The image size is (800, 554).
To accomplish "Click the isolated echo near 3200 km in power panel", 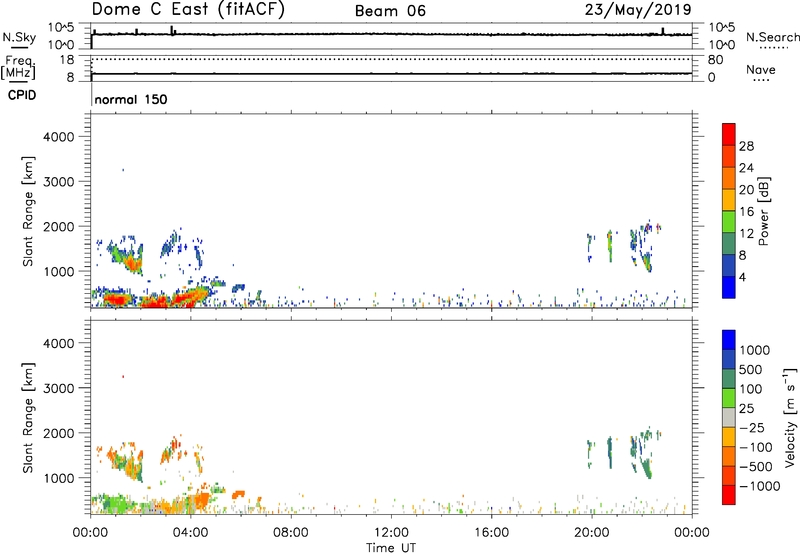I will pyautogui.click(x=123, y=170).
